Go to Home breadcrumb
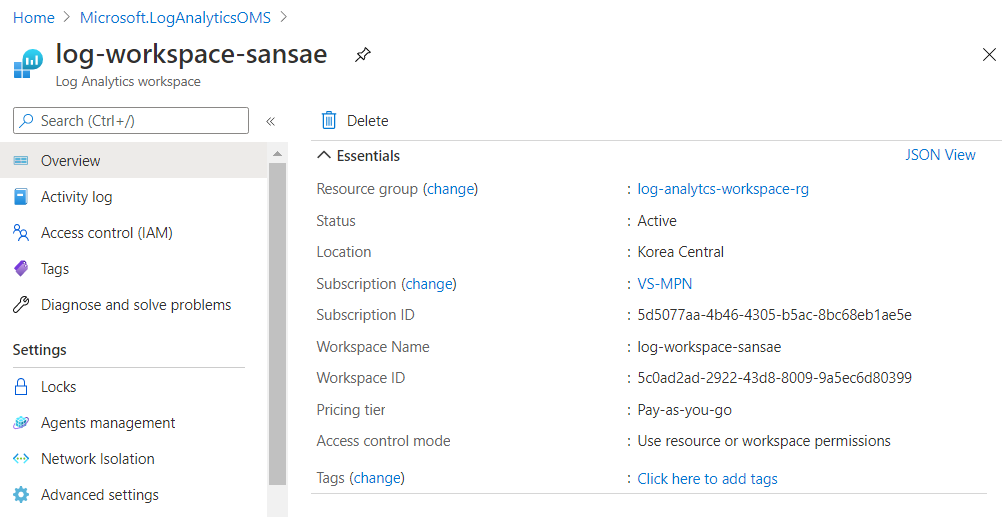1002x517 pixels. click(34, 18)
